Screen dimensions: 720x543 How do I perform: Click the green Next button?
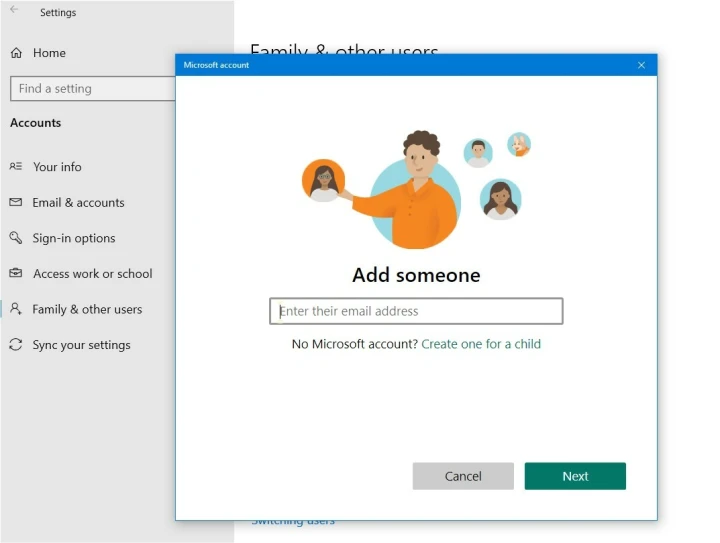pos(575,476)
